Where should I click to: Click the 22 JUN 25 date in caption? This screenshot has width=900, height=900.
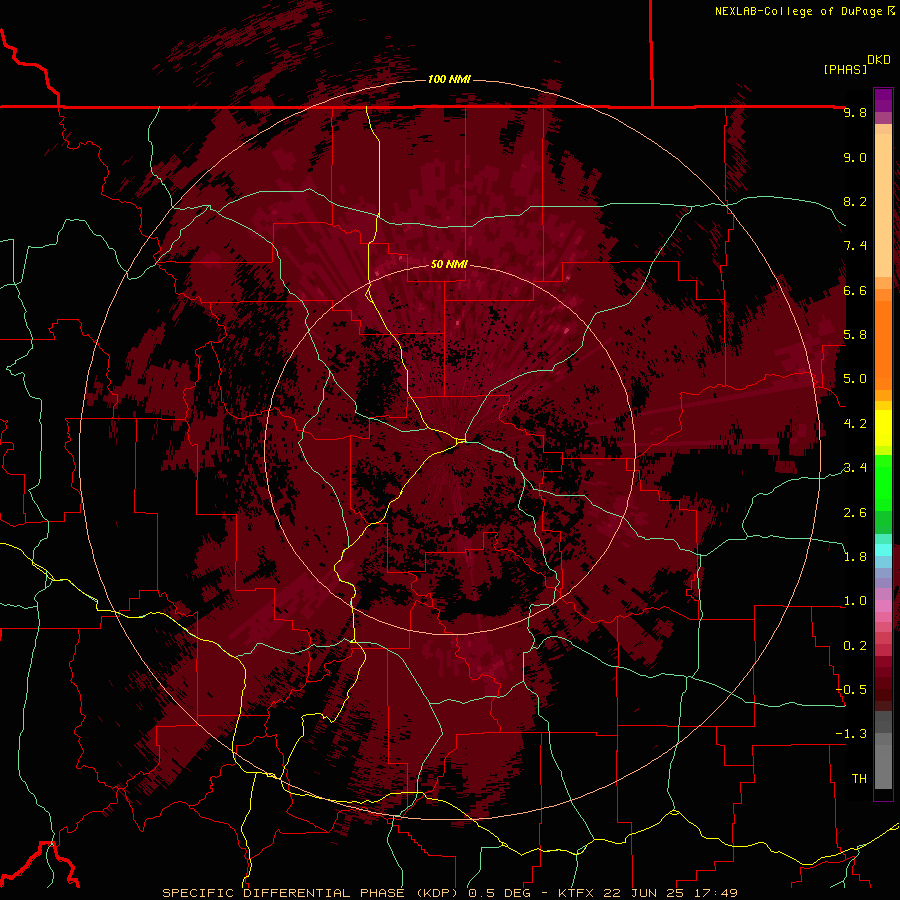[x=643, y=893]
